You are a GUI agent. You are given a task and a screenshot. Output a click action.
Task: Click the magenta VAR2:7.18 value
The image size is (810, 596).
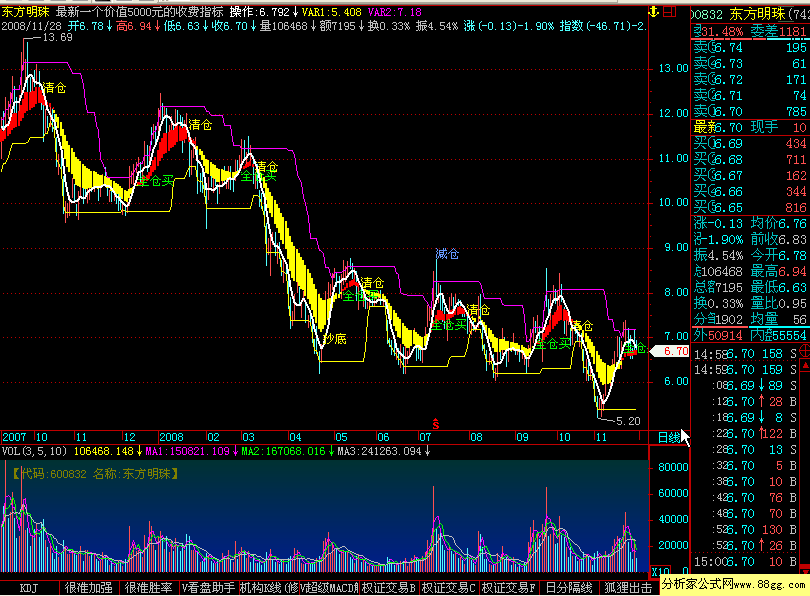click(395, 12)
